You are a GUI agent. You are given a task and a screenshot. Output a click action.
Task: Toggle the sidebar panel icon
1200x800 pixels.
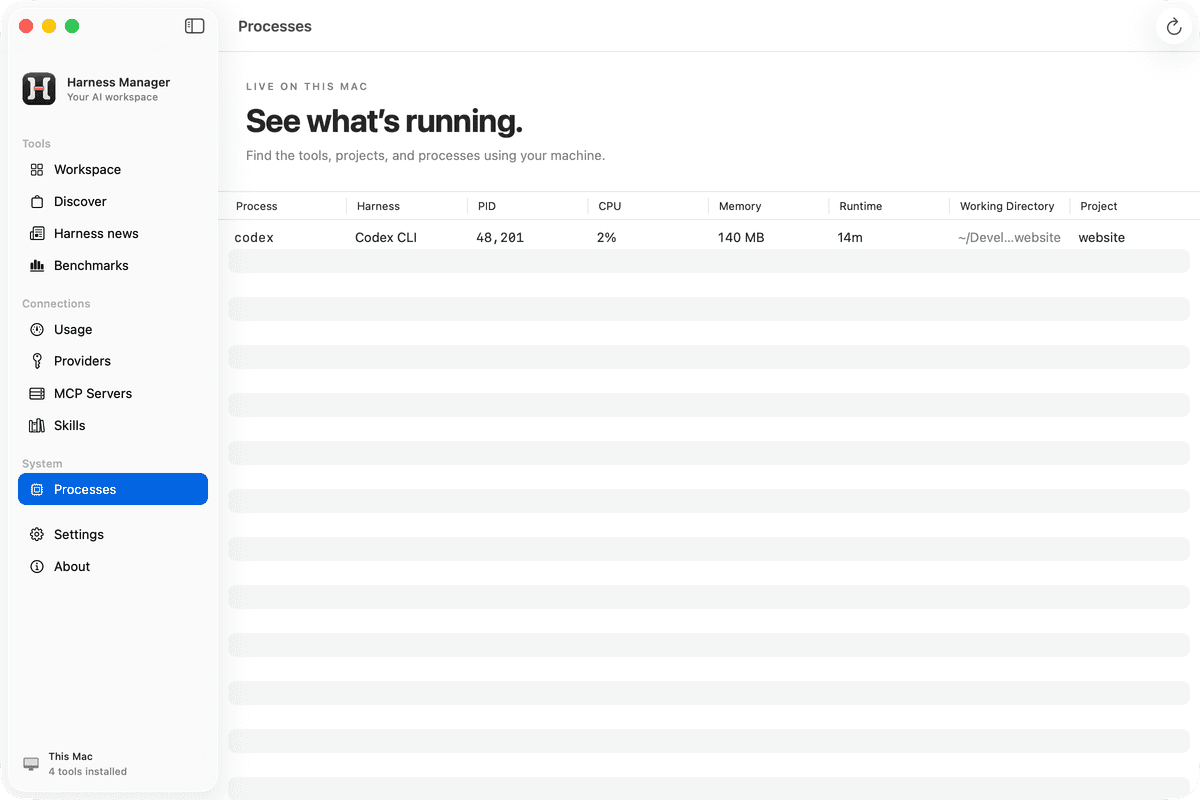pos(195,26)
